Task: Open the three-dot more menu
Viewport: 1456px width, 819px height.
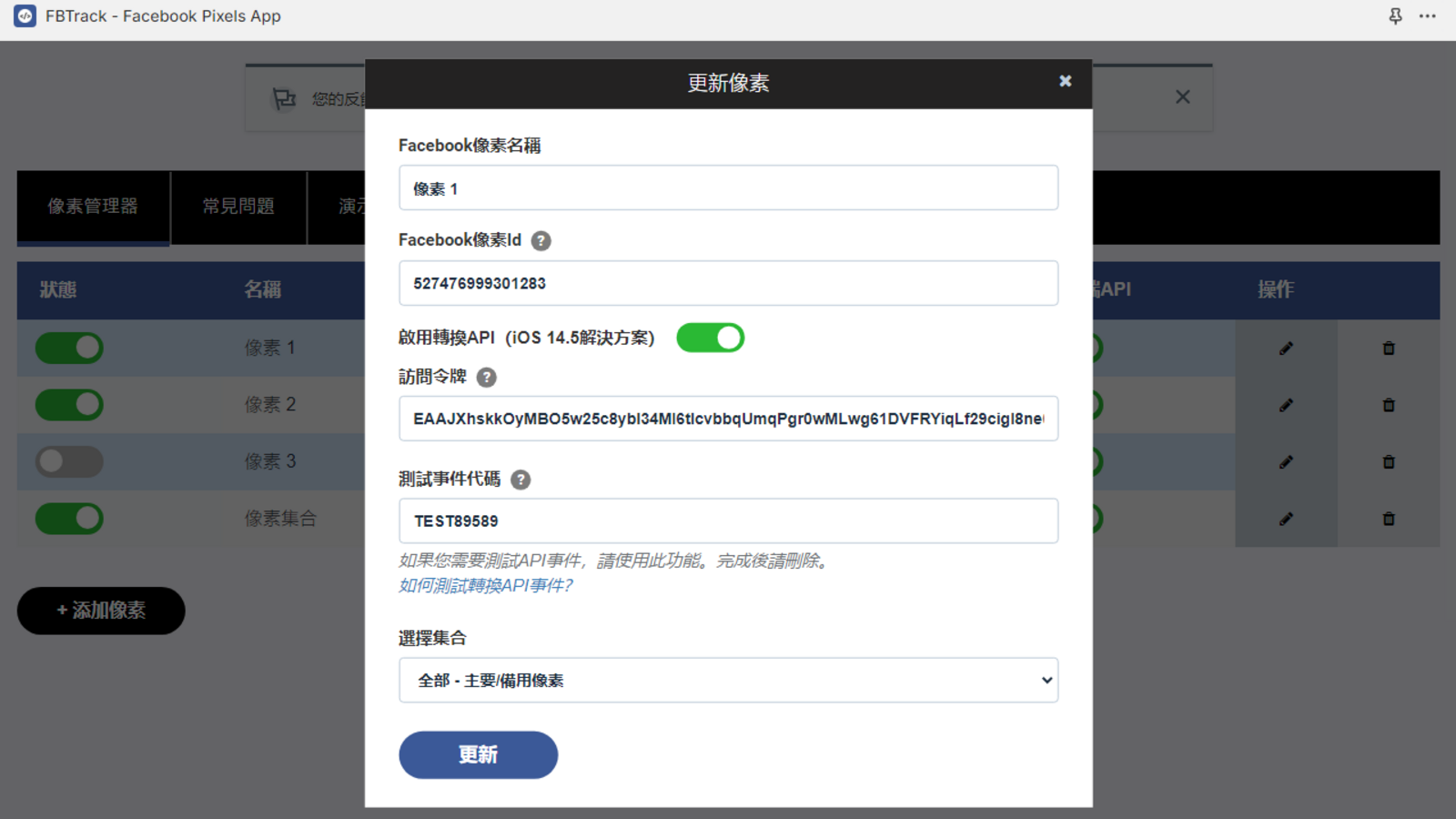Action: [x=1427, y=16]
